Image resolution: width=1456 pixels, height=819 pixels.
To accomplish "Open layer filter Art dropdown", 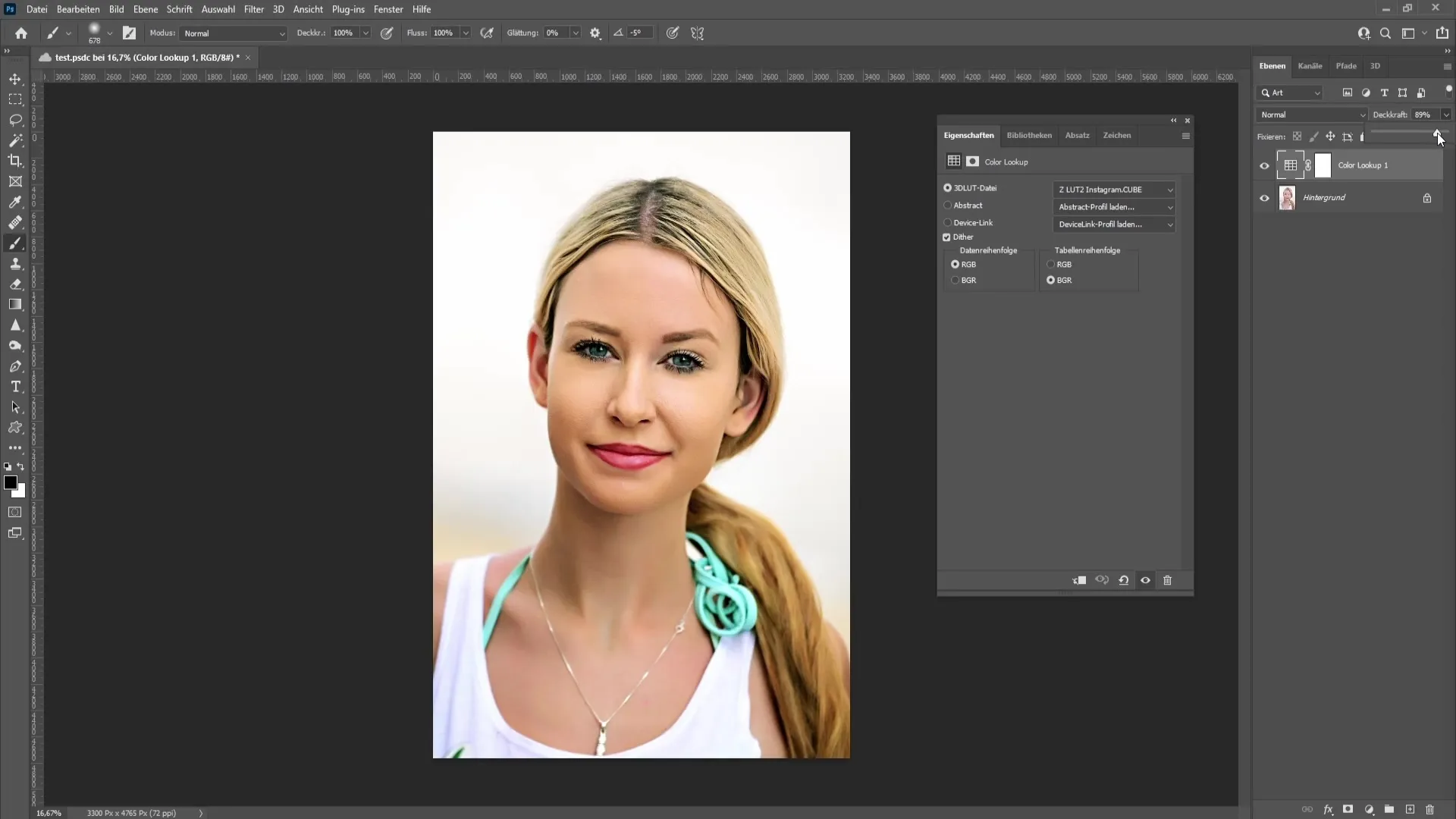I will [1290, 93].
